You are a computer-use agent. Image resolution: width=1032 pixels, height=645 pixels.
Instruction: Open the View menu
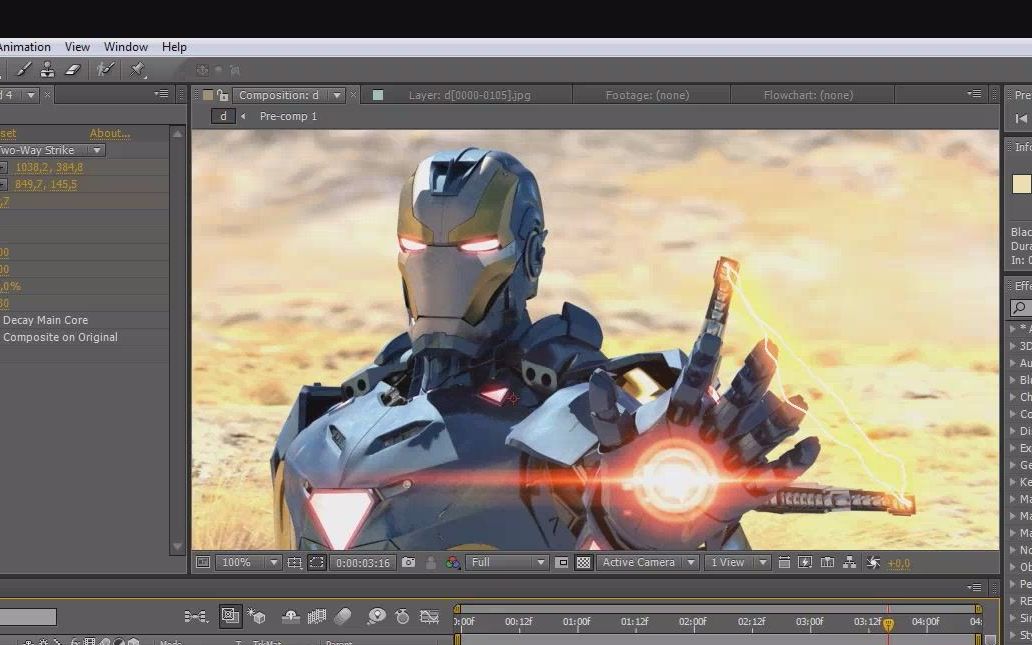[77, 47]
